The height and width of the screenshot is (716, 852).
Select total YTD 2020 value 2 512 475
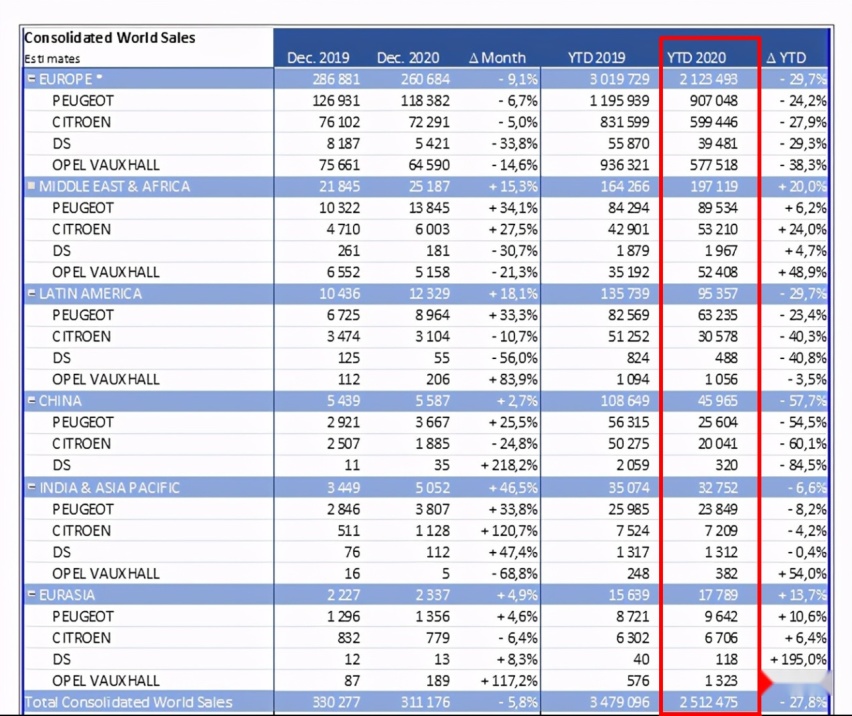708,702
